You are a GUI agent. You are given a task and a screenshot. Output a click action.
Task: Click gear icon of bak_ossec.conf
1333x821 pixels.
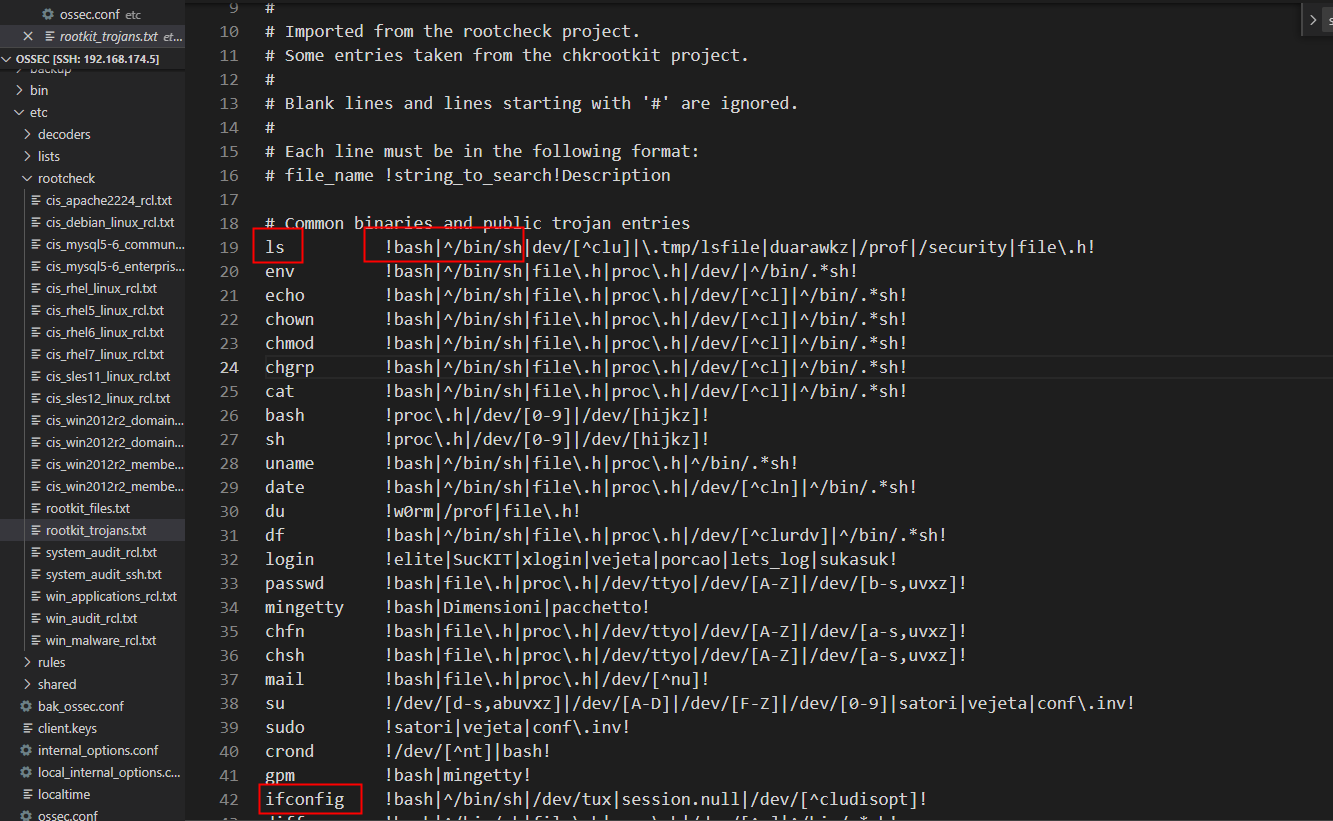pos(26,706)
